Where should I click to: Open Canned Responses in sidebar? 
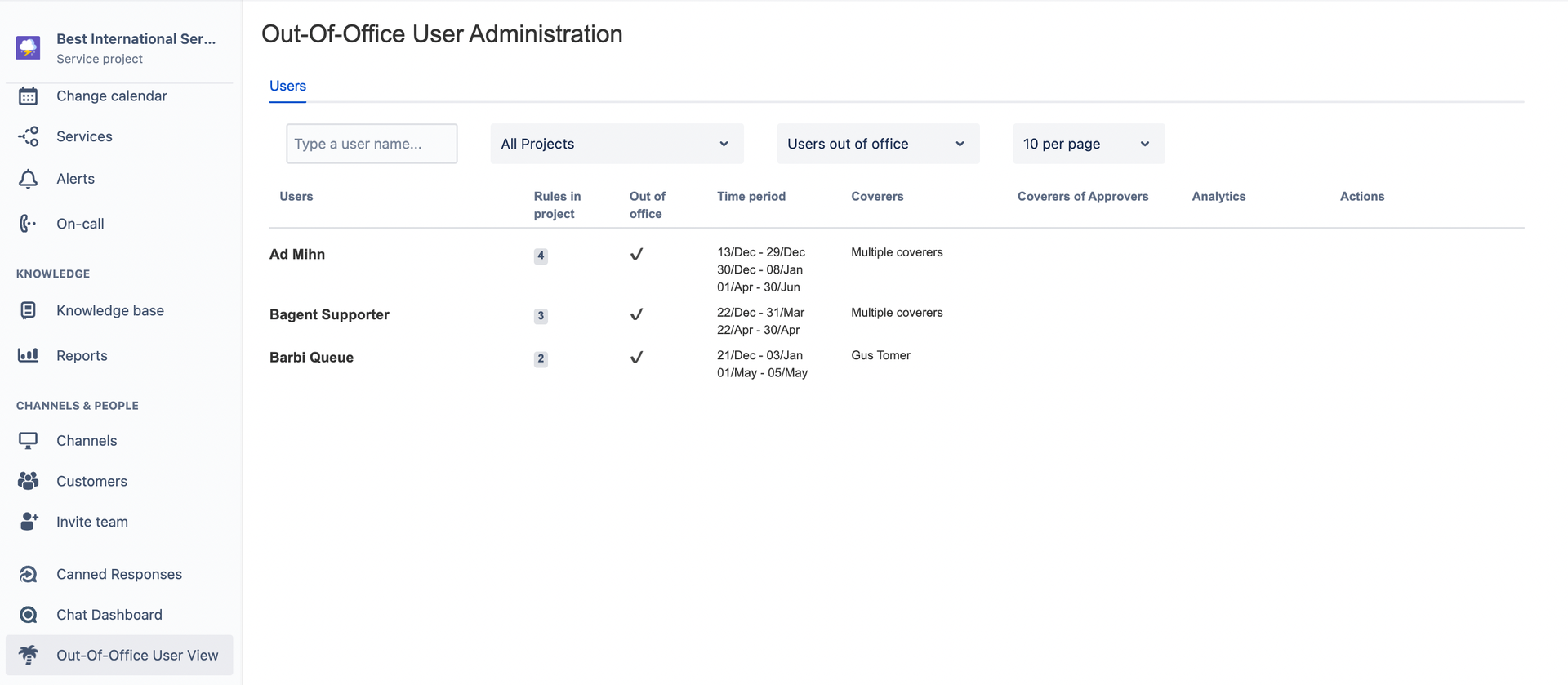(x=119, y=574)
